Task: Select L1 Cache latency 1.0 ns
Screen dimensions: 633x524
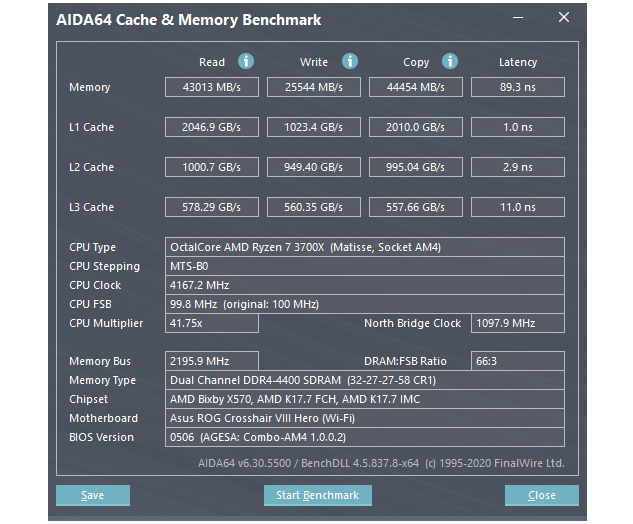Action: (x=518, y=127)
